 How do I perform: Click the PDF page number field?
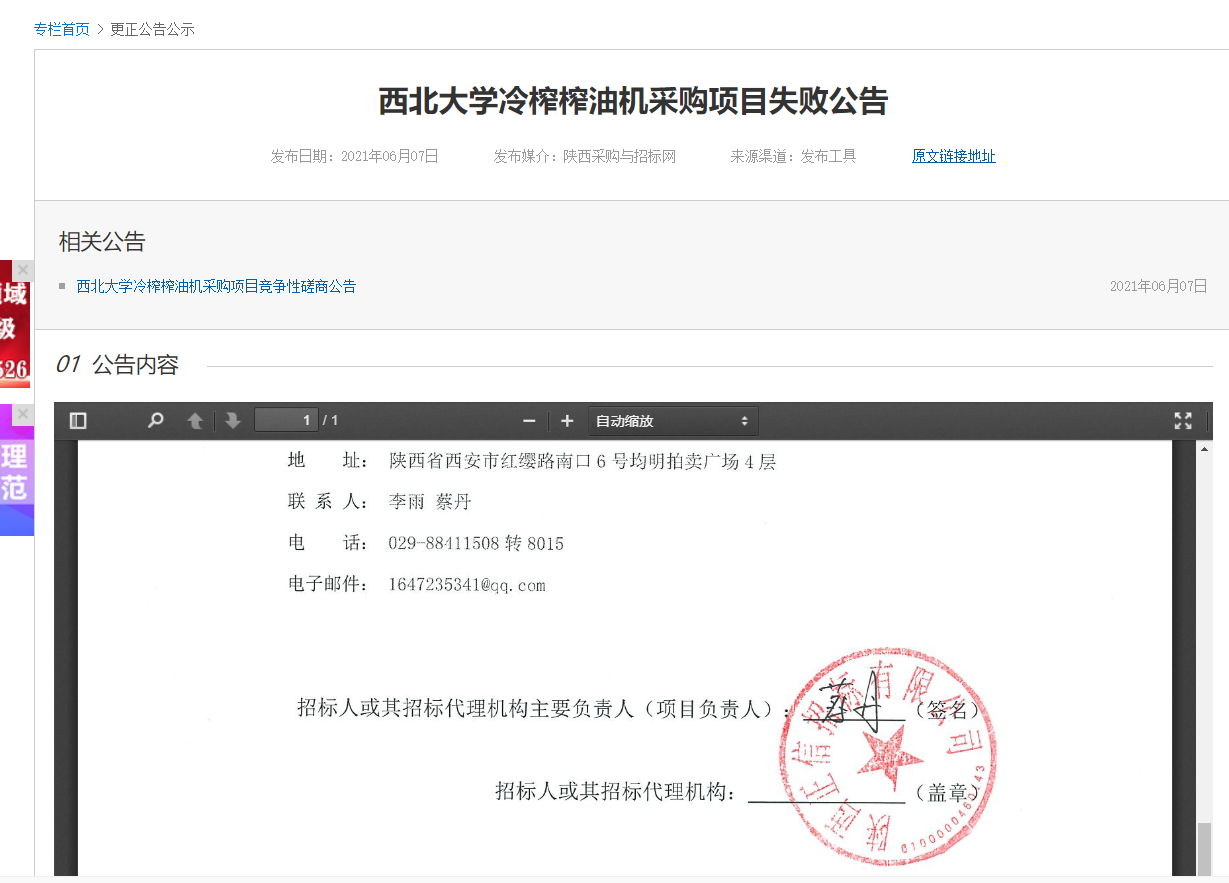tap(286, 420)
